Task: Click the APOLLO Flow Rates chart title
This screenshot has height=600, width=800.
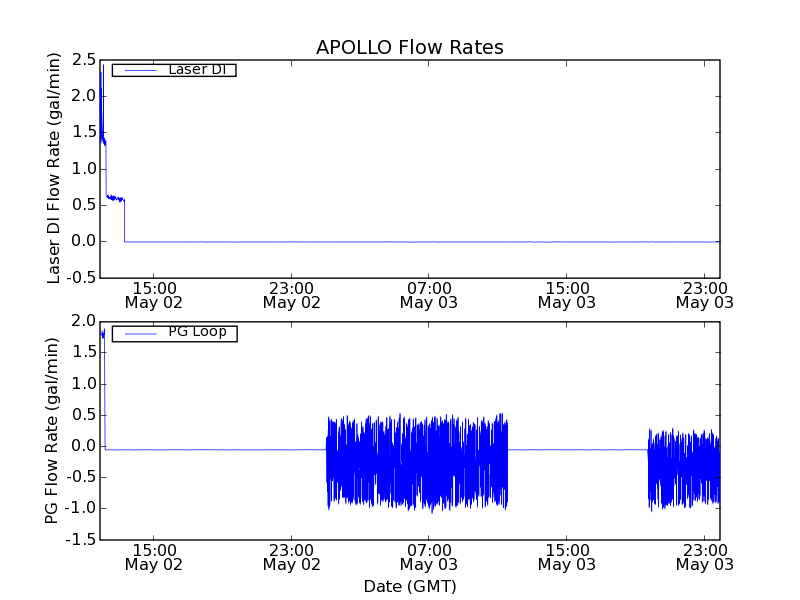Action: 409,47
